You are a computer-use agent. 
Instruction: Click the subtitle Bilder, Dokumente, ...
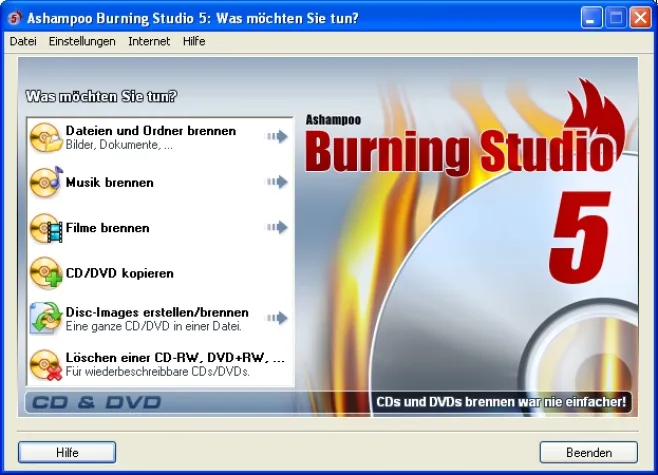coord(119,145)
